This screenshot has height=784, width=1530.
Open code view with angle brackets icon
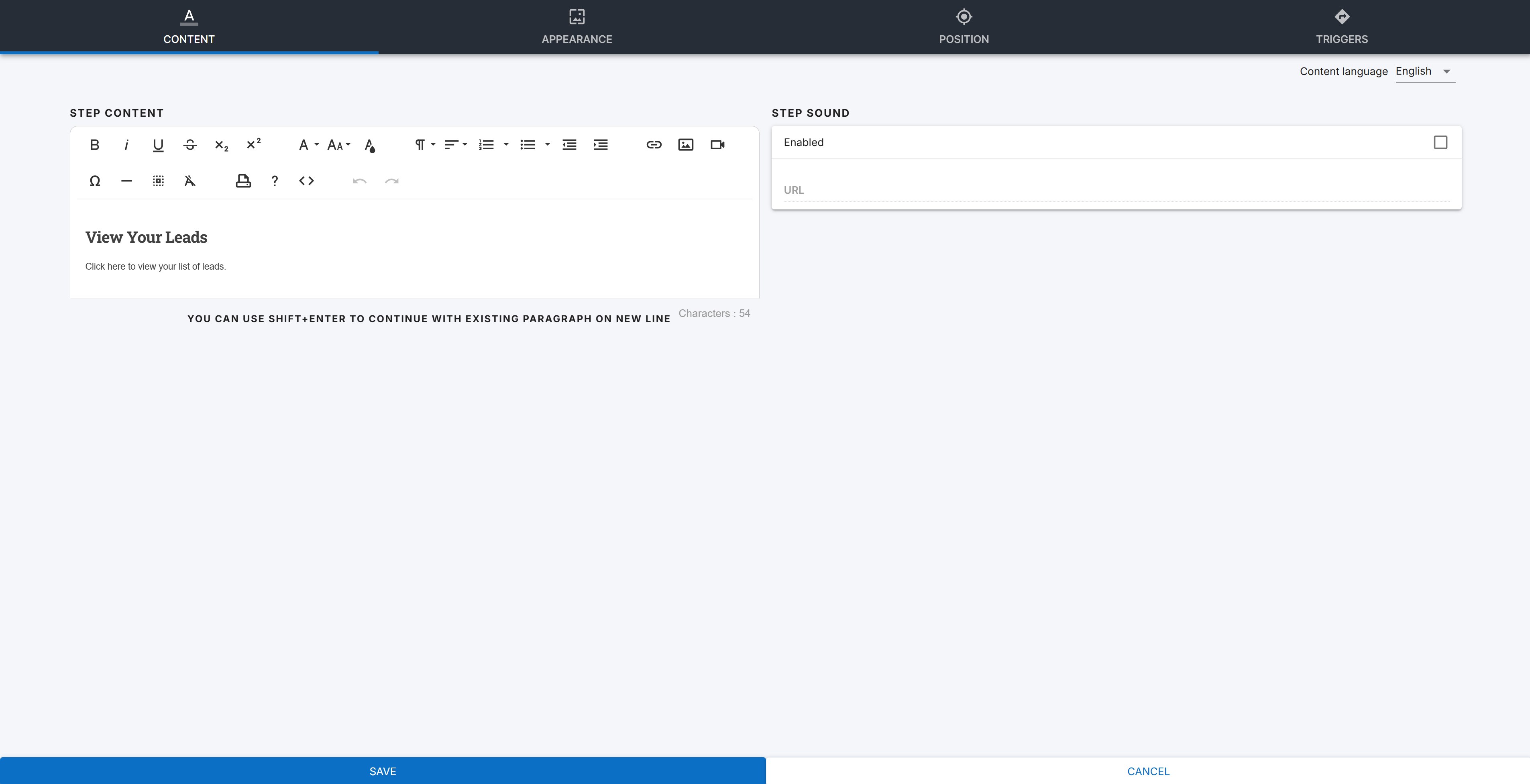pyautogui.click(x=306, y=181)
